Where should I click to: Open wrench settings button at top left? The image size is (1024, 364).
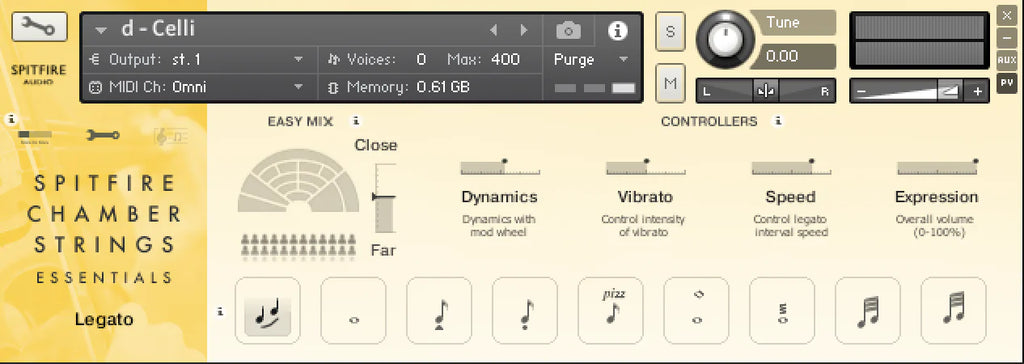pos(39,26)
